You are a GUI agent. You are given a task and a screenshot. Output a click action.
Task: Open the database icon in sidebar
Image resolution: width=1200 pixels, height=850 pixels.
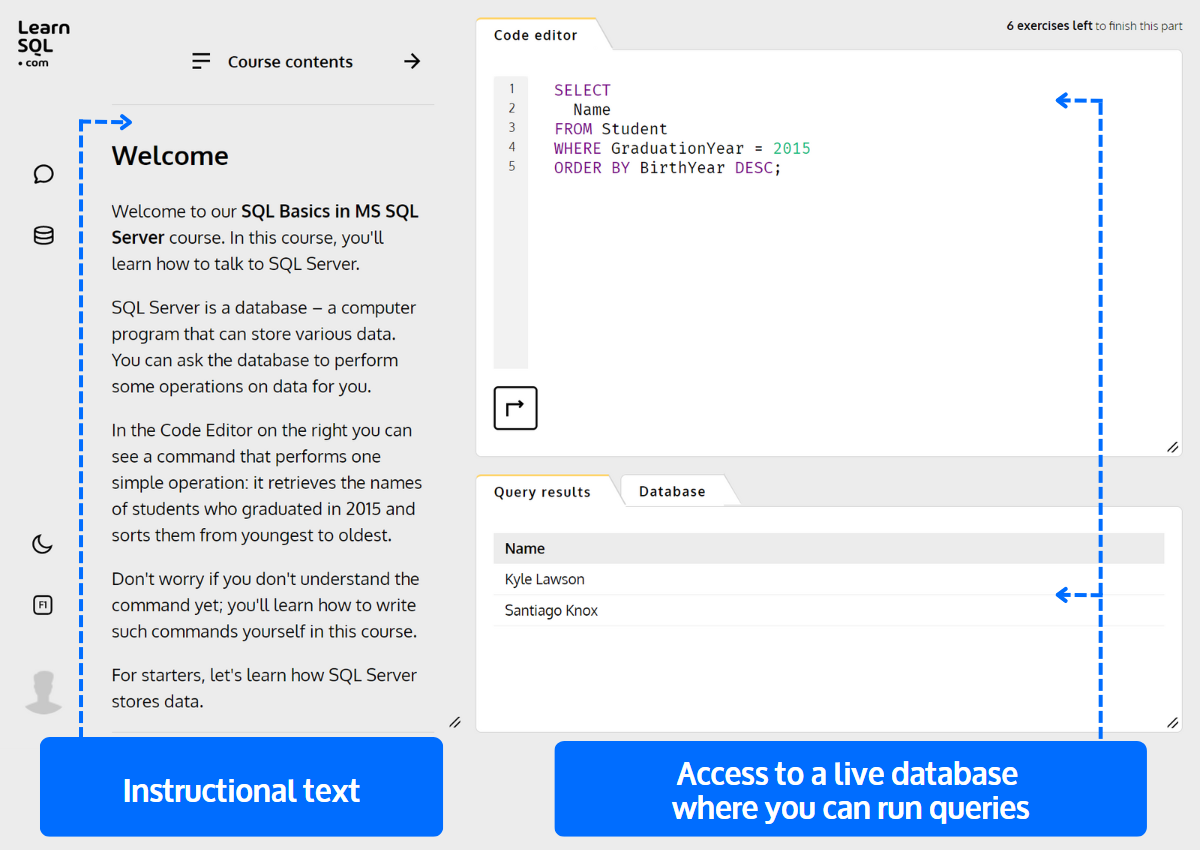(43, 236)
